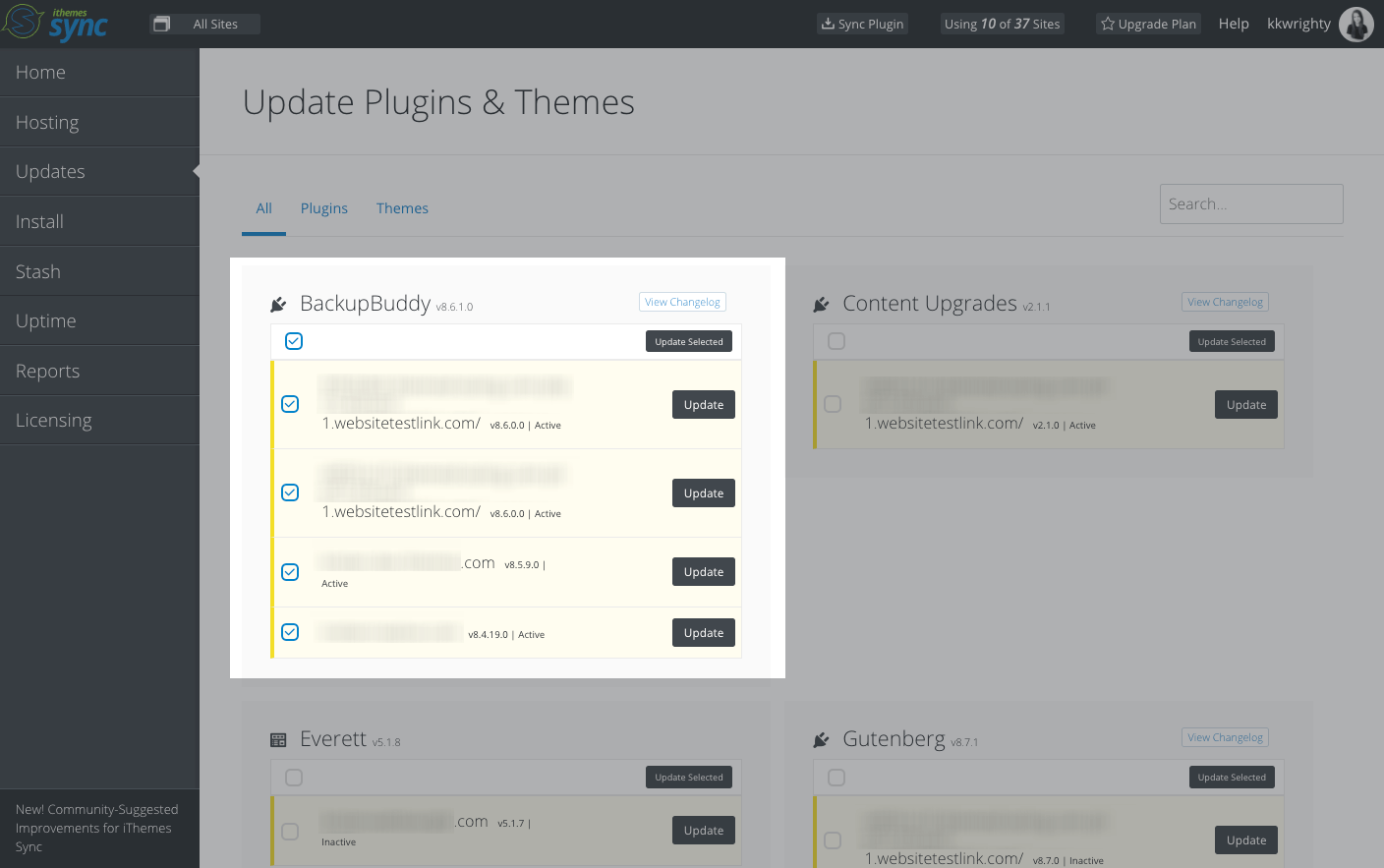Click the first BackupBuddy 1.websitetestlink.com/ site link
Image resolution: width=1384 pixels, height=868 pixels.
(401, 424)
